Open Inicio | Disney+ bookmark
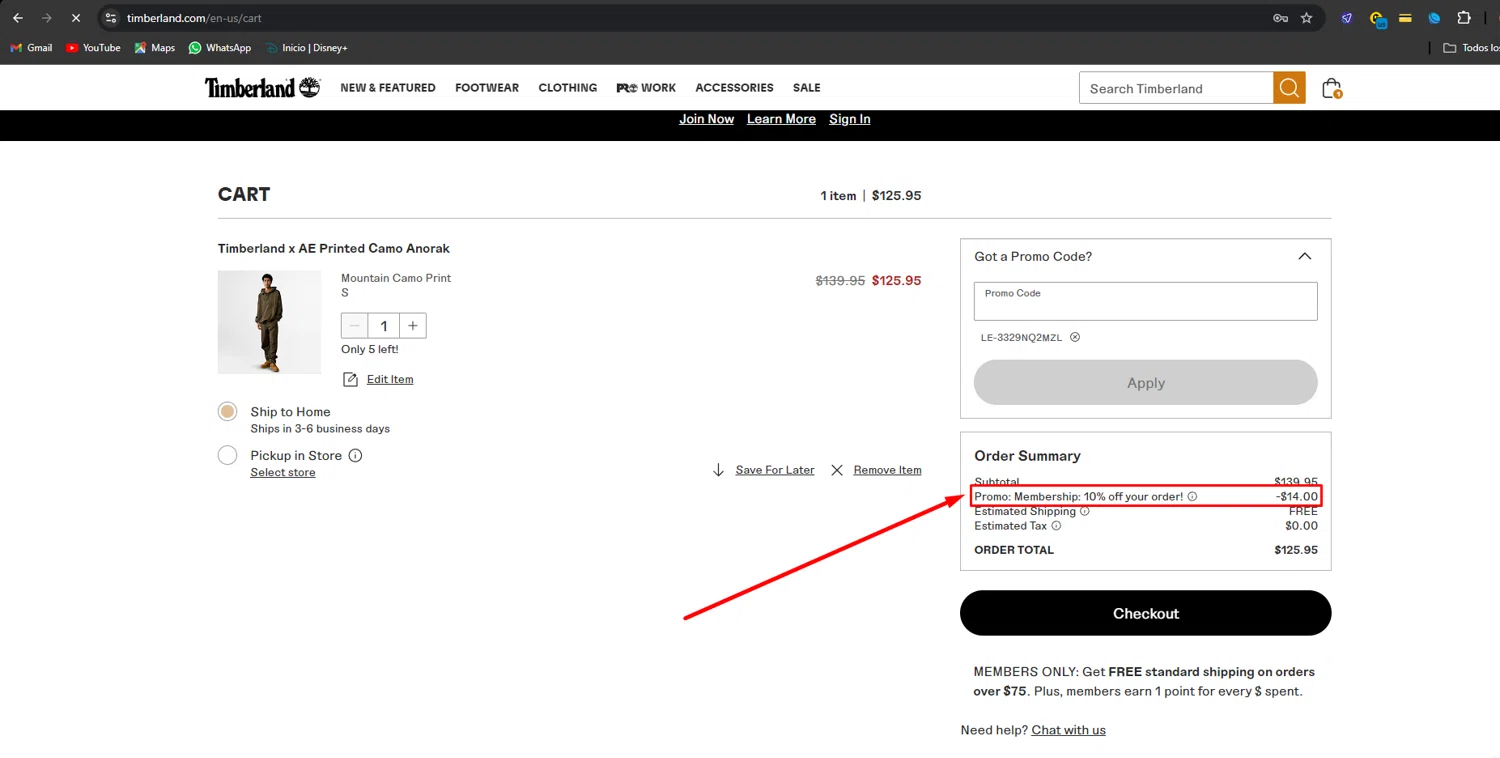1500x758 pixels. click(x=307, y=47)
